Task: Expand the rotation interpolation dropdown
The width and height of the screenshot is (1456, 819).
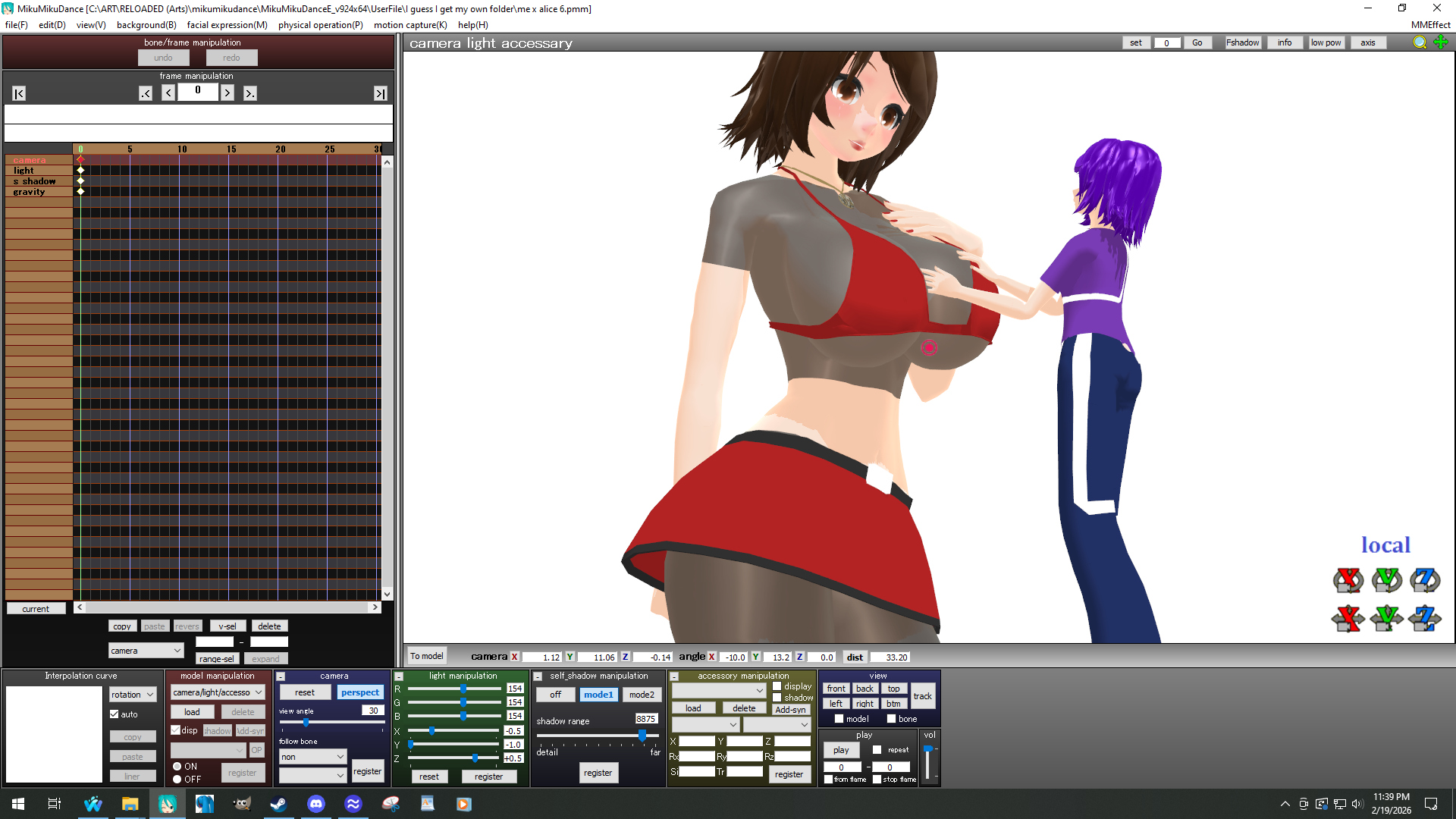Action: [x=133, y=695]
